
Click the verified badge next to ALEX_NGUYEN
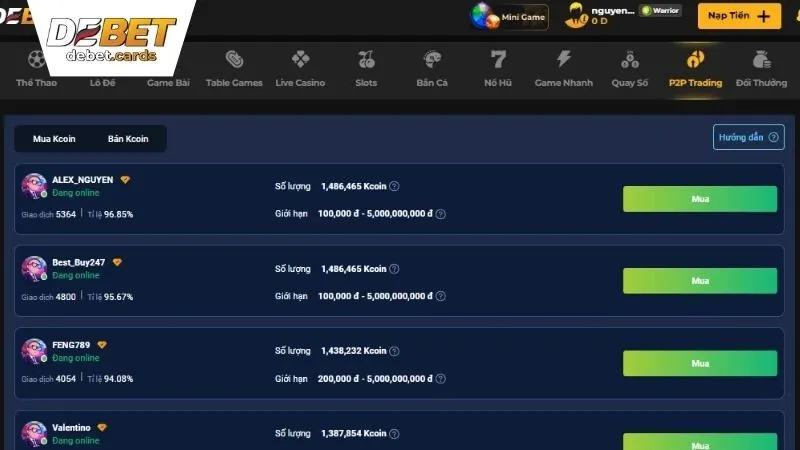[125, 180]
